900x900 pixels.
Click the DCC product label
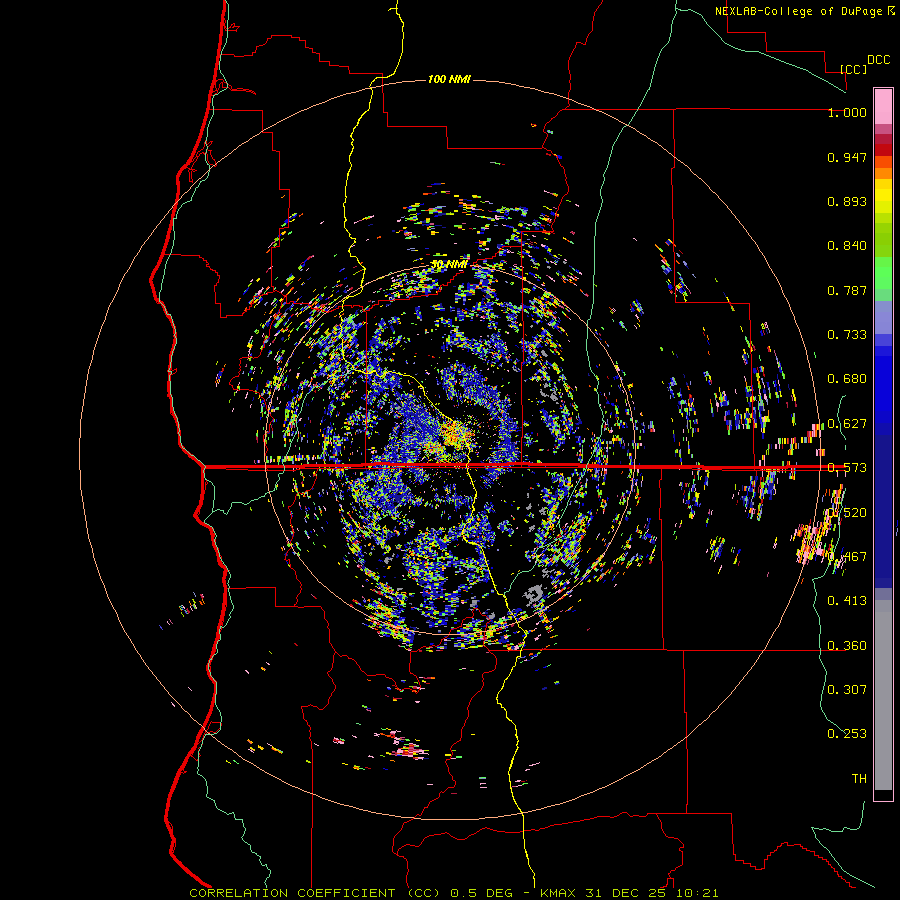879,60
